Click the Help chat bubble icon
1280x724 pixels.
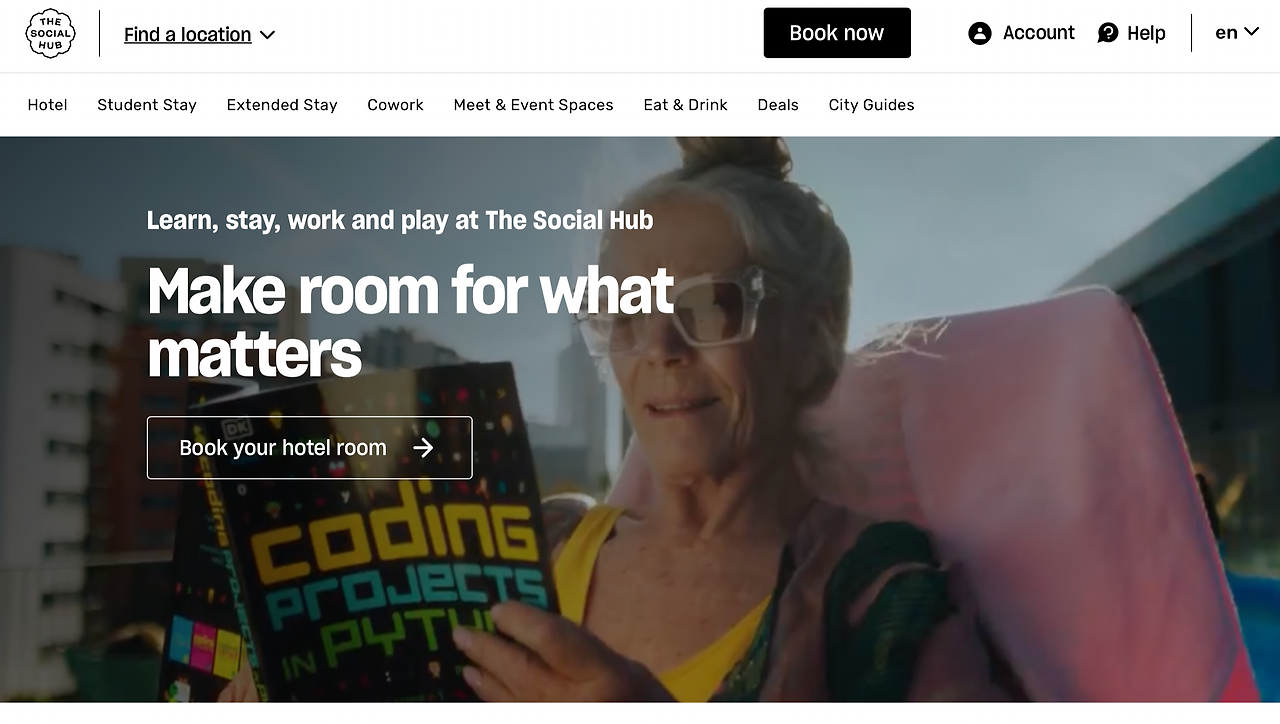pos(1108,33)
